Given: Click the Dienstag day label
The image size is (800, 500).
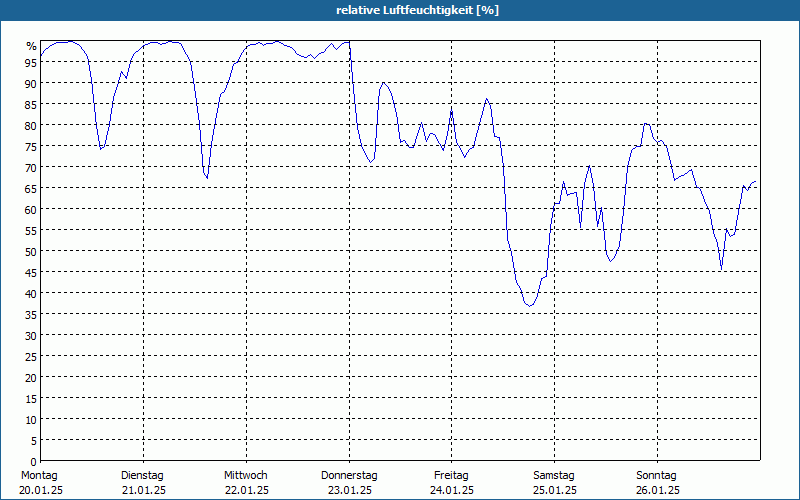Looking at the screenshot, I should pos(142,475).
